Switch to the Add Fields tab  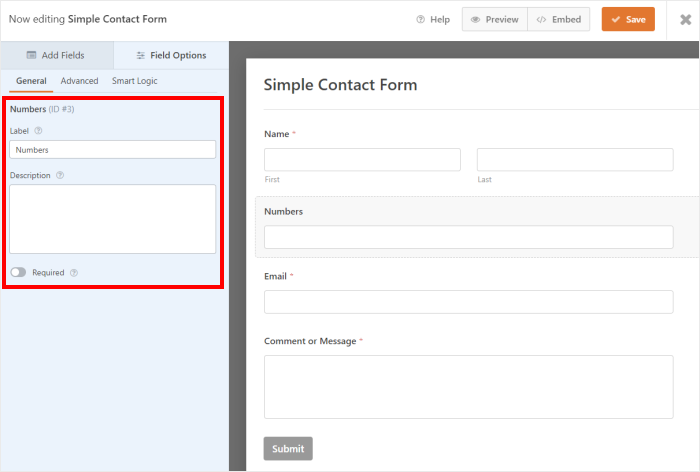[57, 55]
